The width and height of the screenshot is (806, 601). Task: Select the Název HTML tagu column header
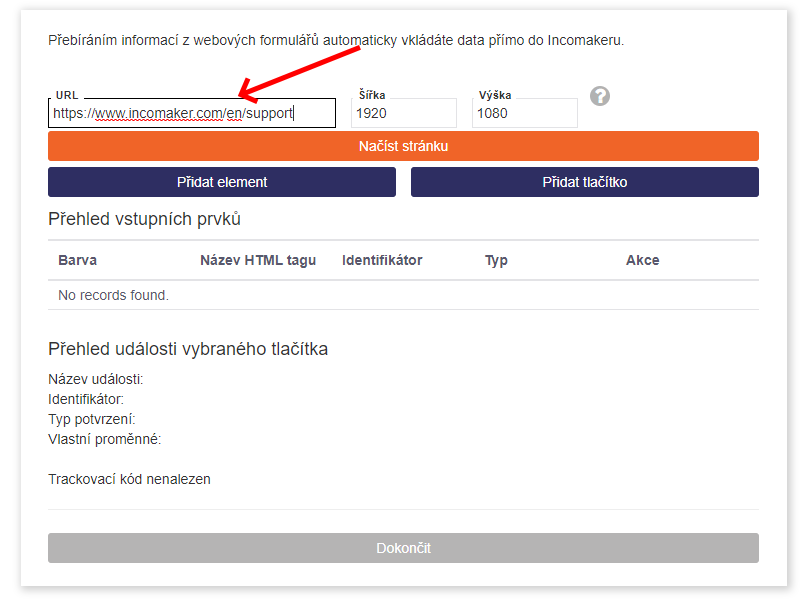pyautogui.click(x=258, y=260)
